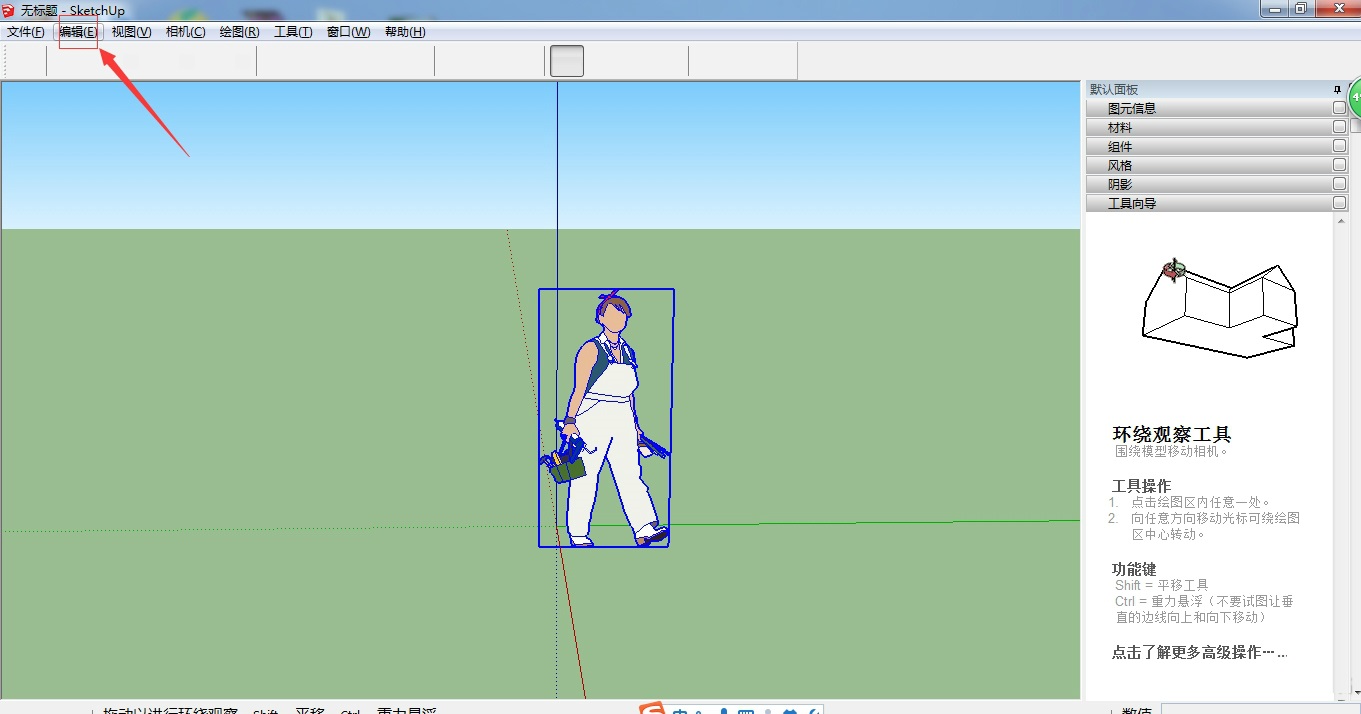Image resolution: width=1361 pixels, height=714 pixels.
Task: Collapse the 工具向导 panel
Action: coord(1217,204)
